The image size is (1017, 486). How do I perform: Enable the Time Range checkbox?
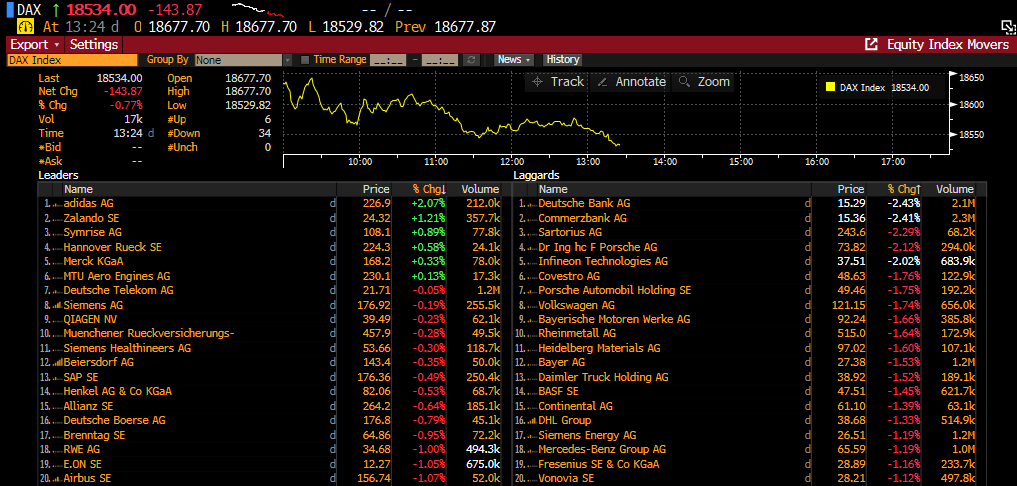pyautogui.click(x=306, y=60)
